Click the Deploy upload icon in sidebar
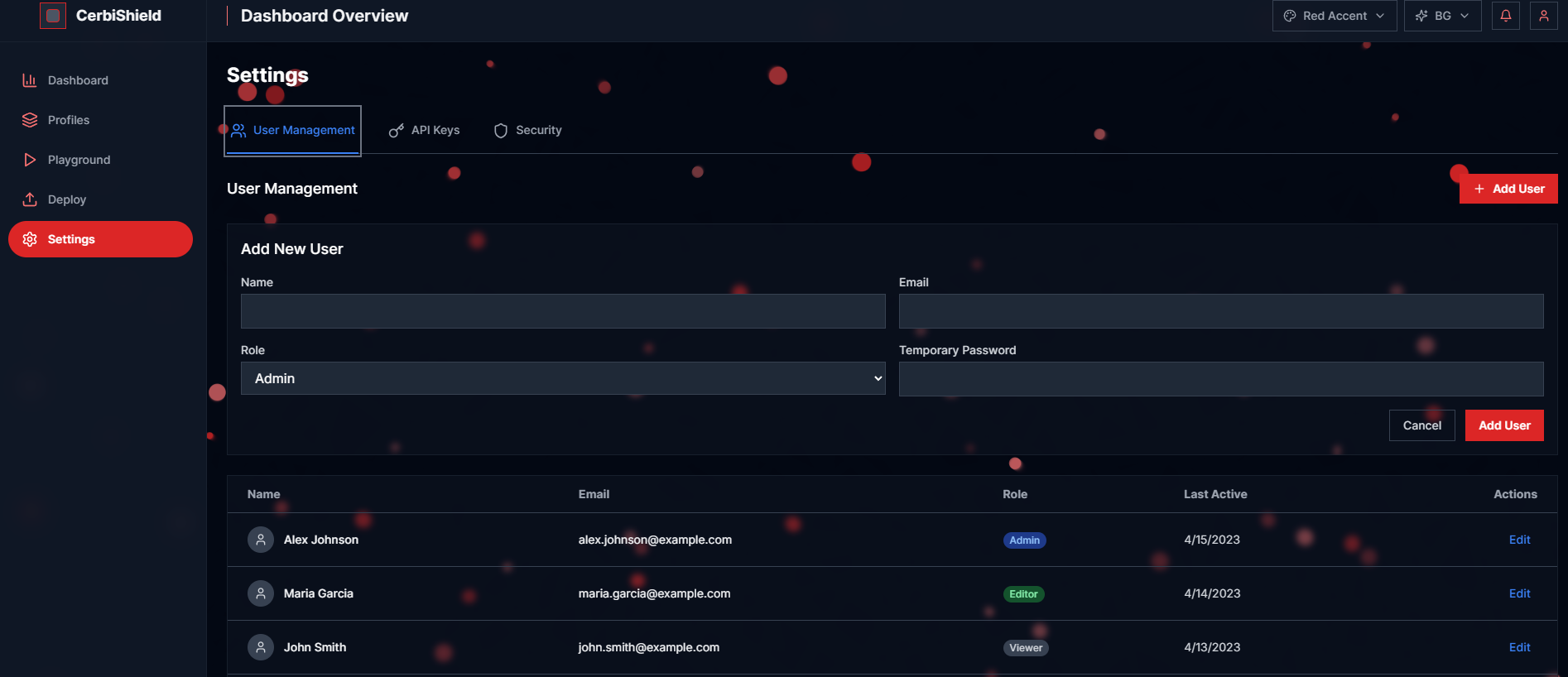The width and height of the screenshot is (1568, 677). 30,199
